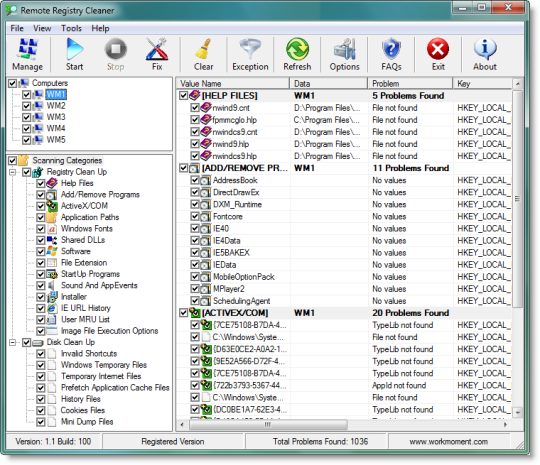Select the Help Files category icon
Image resolution: width=540 pixels, height=465 pixels.
tap(52, 183)
